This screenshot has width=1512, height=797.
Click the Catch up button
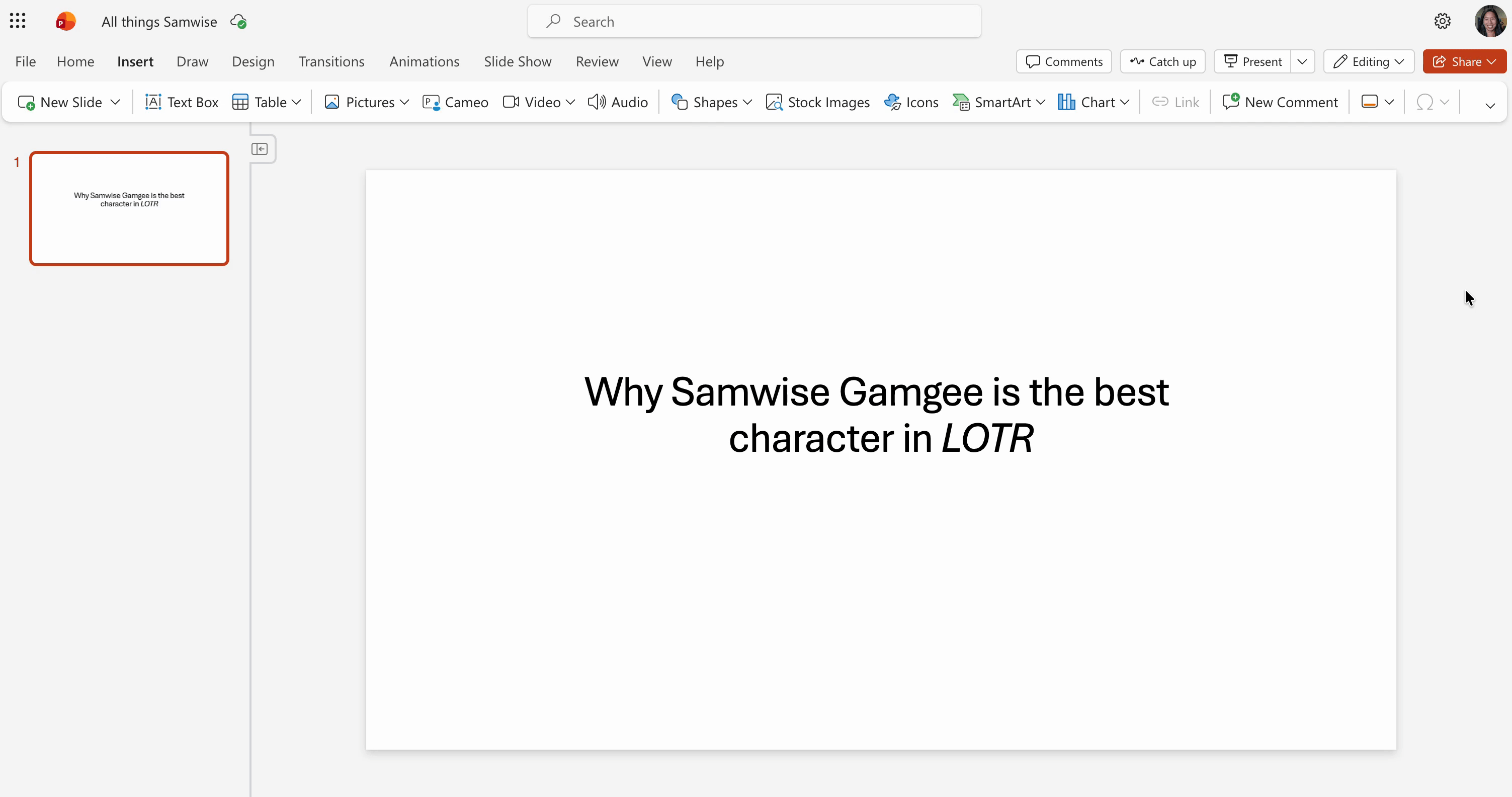[x=1162, y=62]
